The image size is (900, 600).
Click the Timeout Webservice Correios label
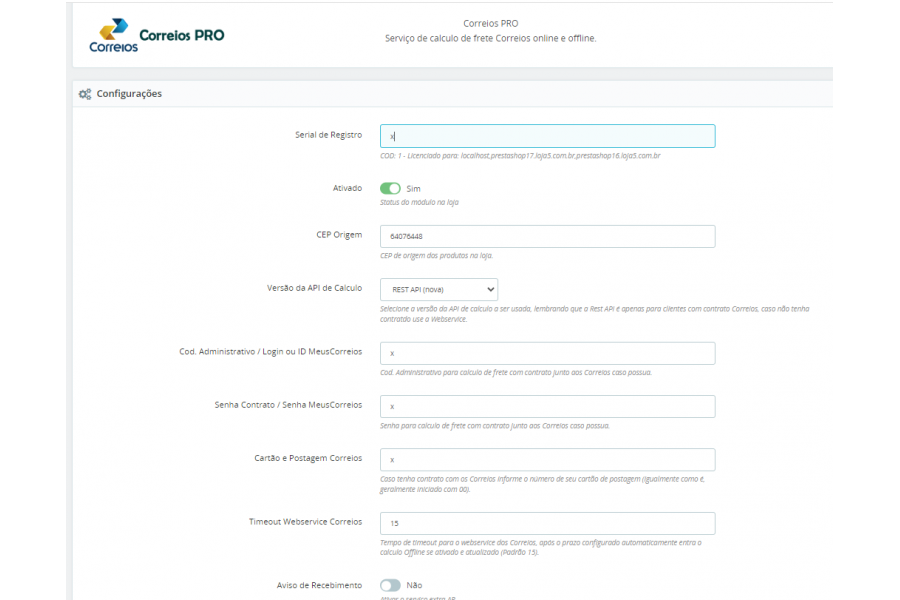305,522
